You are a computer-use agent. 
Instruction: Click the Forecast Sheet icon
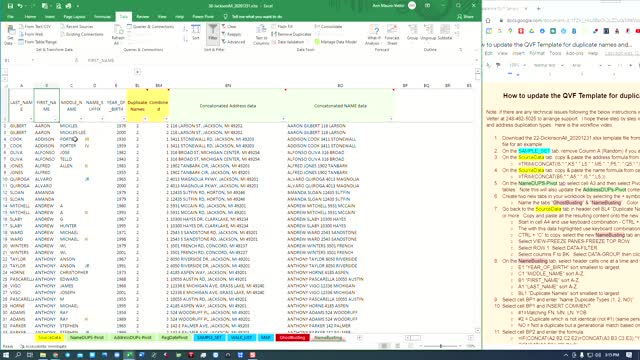coord(392,35)
